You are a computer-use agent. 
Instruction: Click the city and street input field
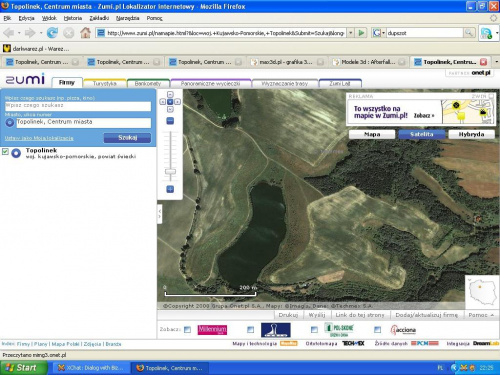coord(83,122)
